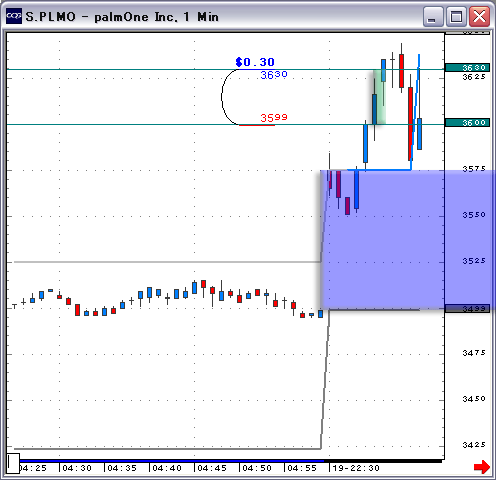Click the CQG application icon in title bar
This screenshot has width=496, height=480.
coord(14,16)
